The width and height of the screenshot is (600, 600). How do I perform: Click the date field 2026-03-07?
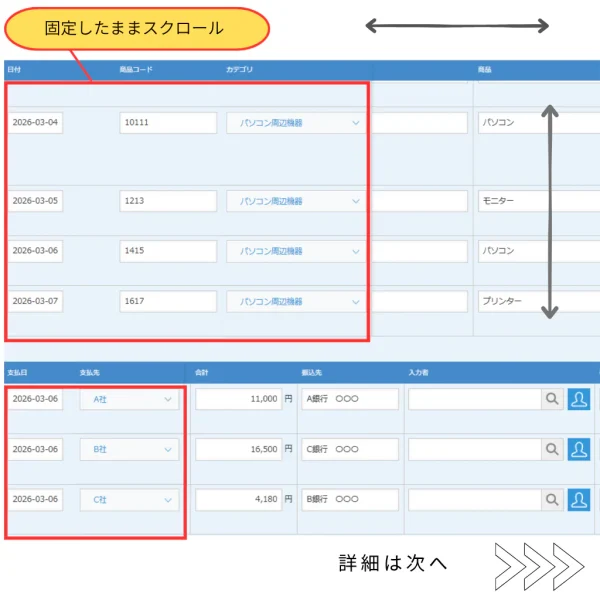[x=35, y=302]
